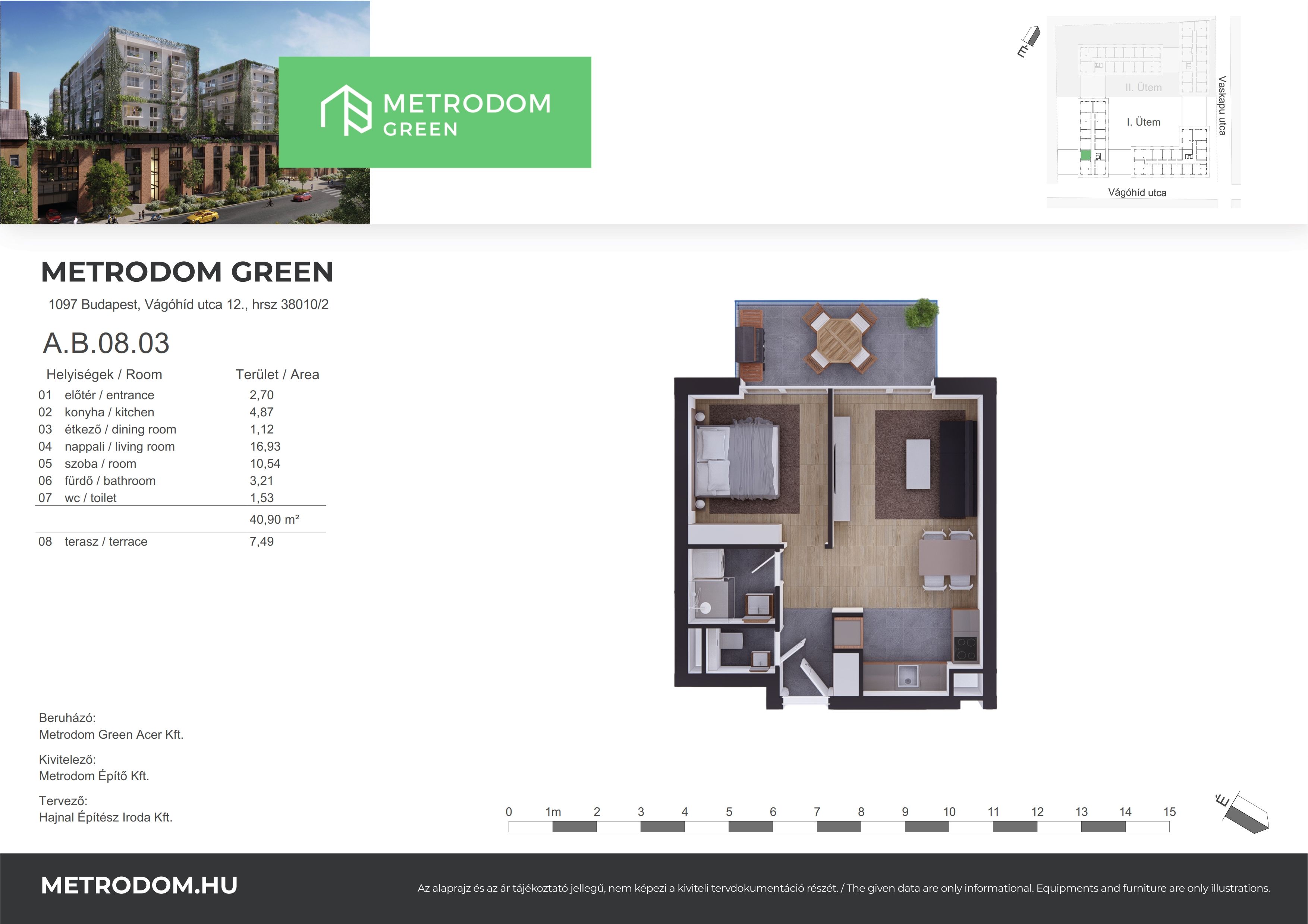The image size is (1308, 924).
Task: Click the 'I. Ütem' label on site map
Action: 1143,122
